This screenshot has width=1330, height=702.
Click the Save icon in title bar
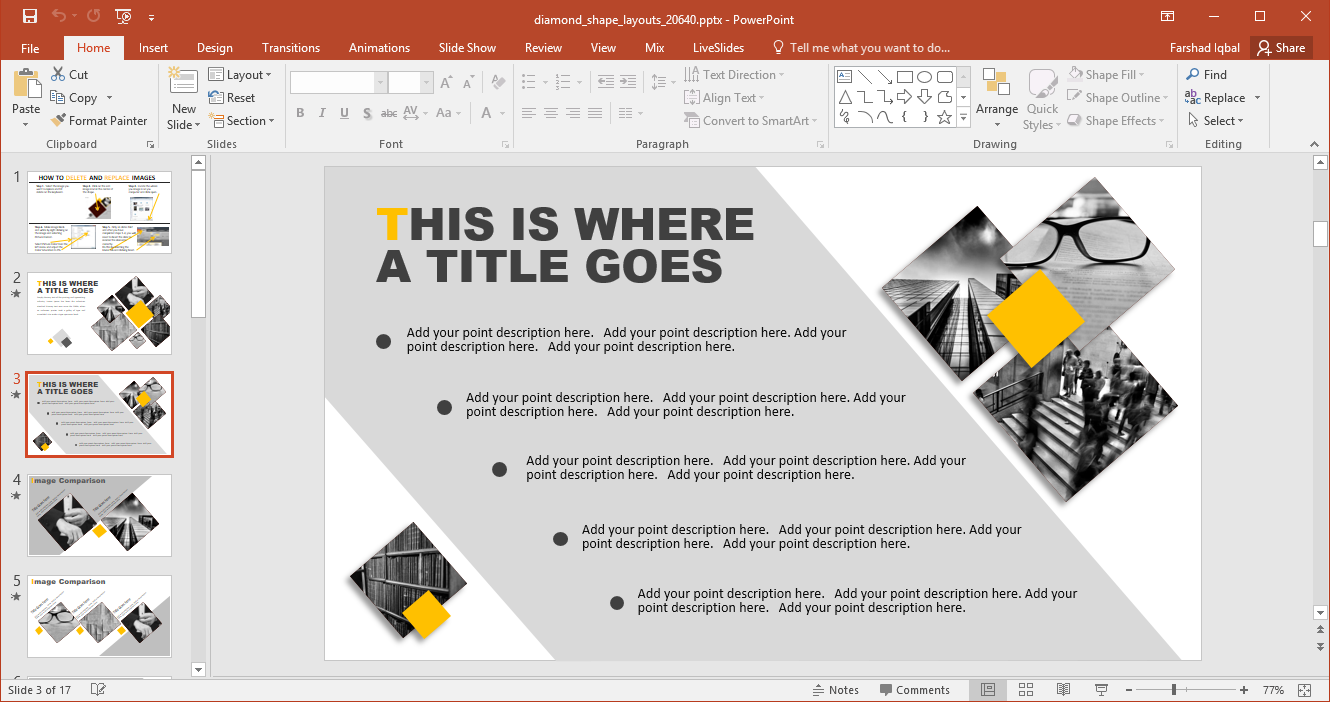[30, 16]
